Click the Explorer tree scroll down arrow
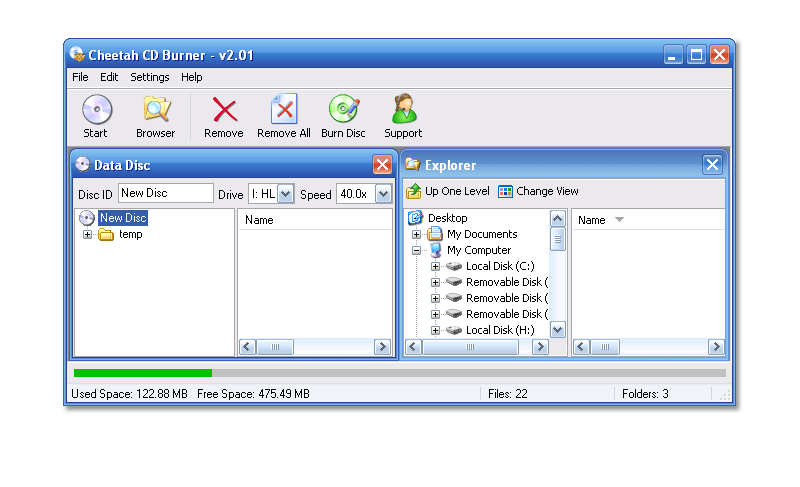 (x=558, y=330)
